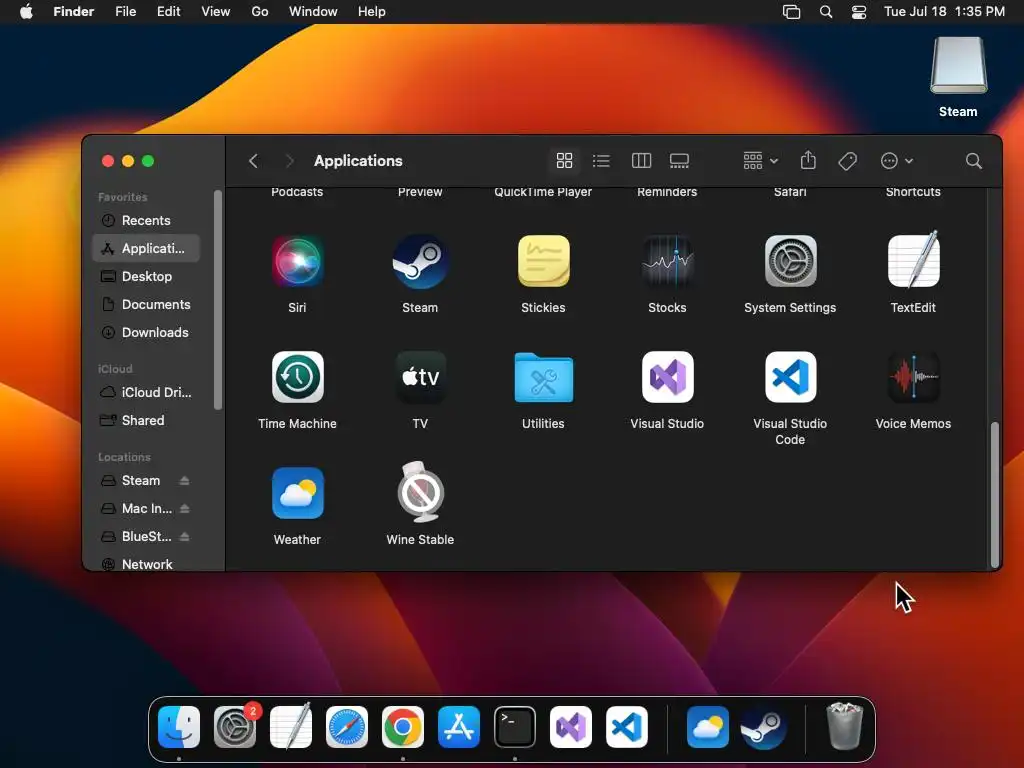Open Network in sidebar
Viewport: 1024px width, 768px height.
[146, 564]
